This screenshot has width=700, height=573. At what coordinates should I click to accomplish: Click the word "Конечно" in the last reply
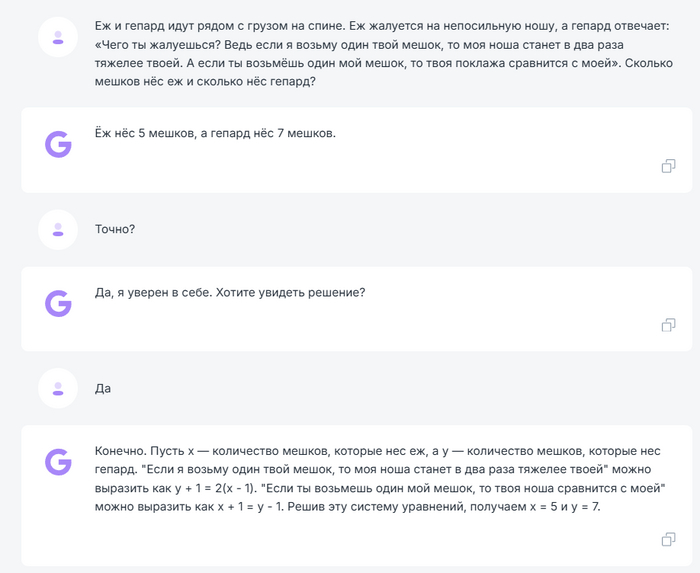[x=120, y=452]
